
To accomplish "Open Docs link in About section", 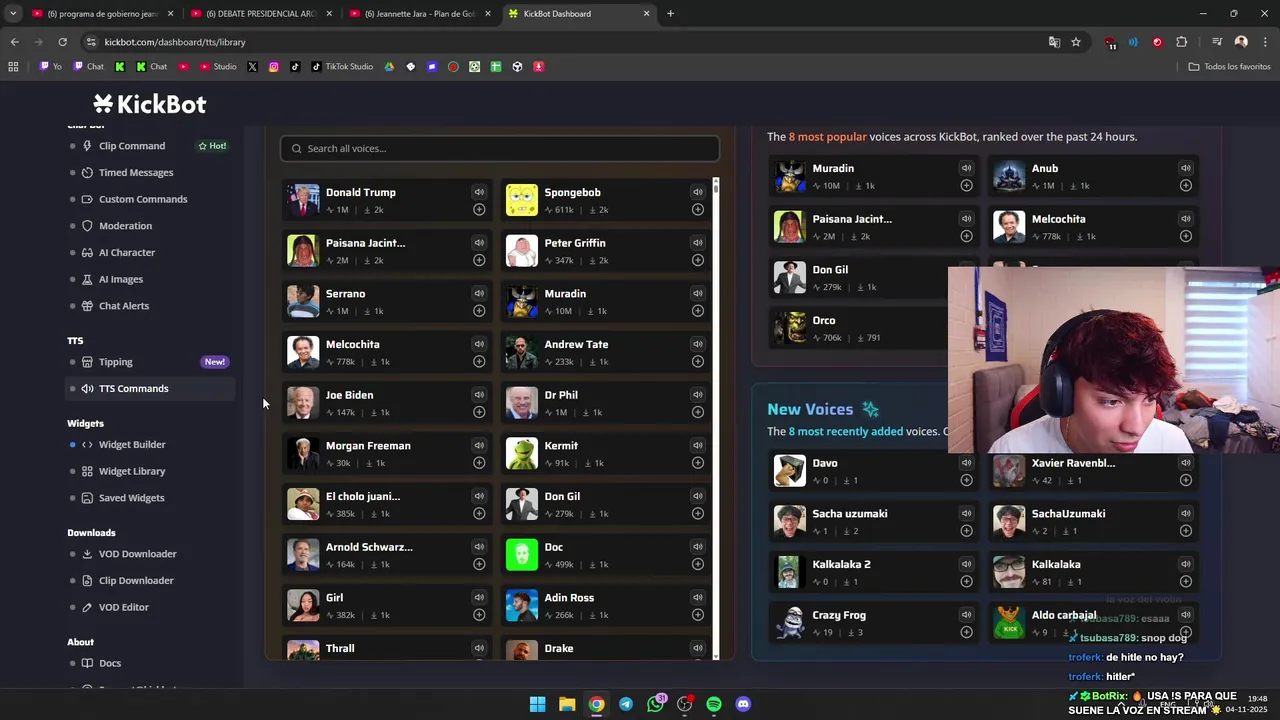I will [x=110, y=663].
